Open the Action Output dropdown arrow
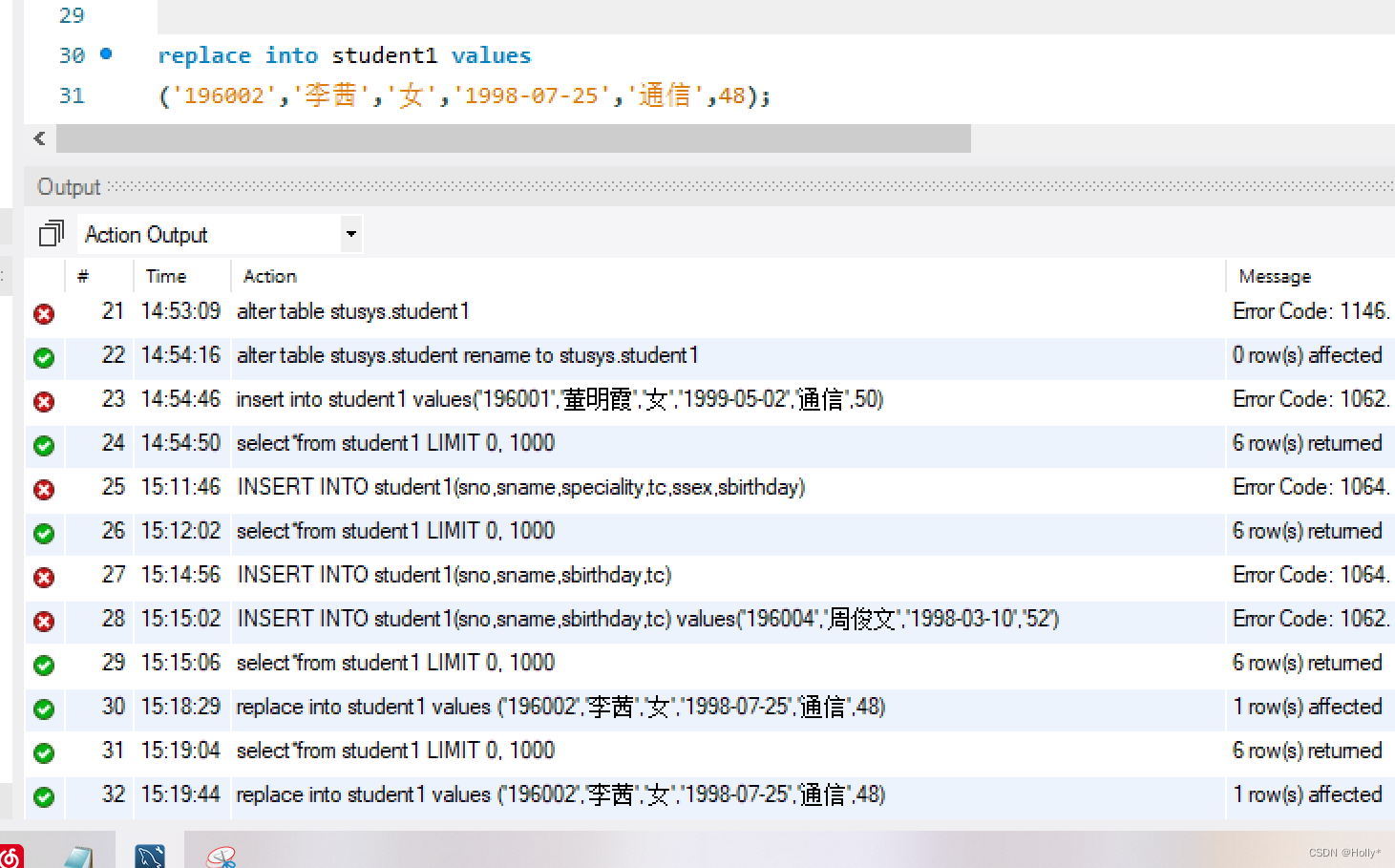This screenshot has width=1395, height=868. [x=350, y=234]
